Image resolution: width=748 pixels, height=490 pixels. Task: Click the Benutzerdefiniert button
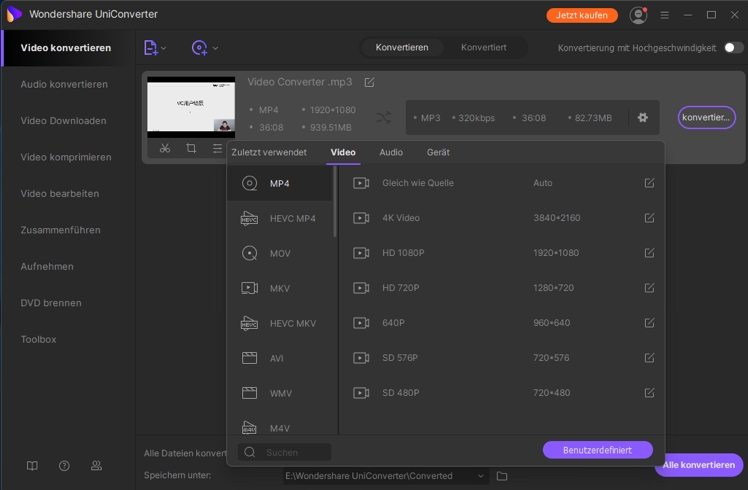tap(597, 450)
